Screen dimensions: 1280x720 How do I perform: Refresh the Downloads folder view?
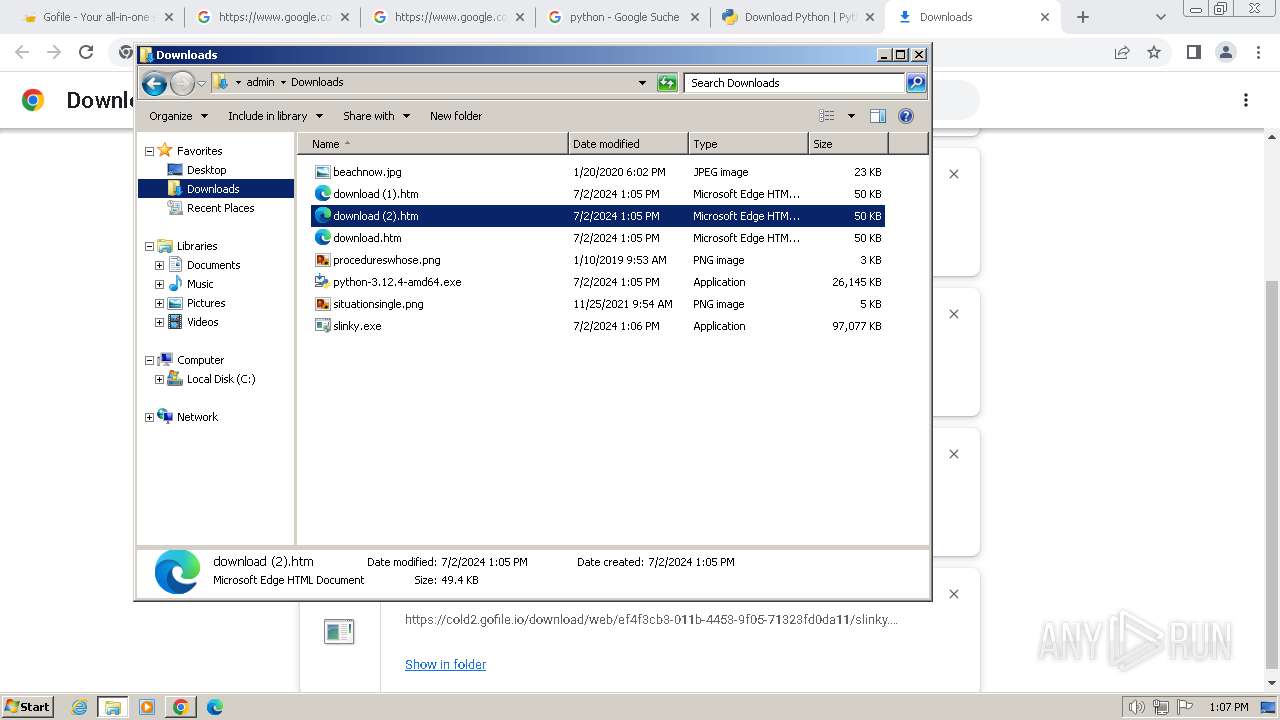click(x=667, y=83)
